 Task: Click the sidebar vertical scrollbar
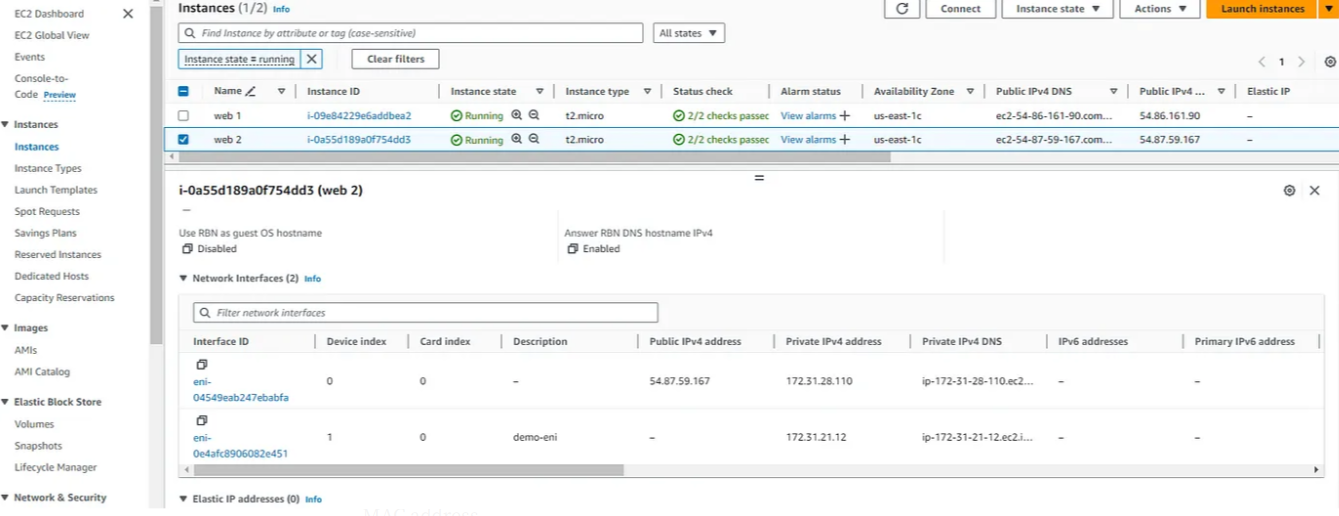[156, 172]
